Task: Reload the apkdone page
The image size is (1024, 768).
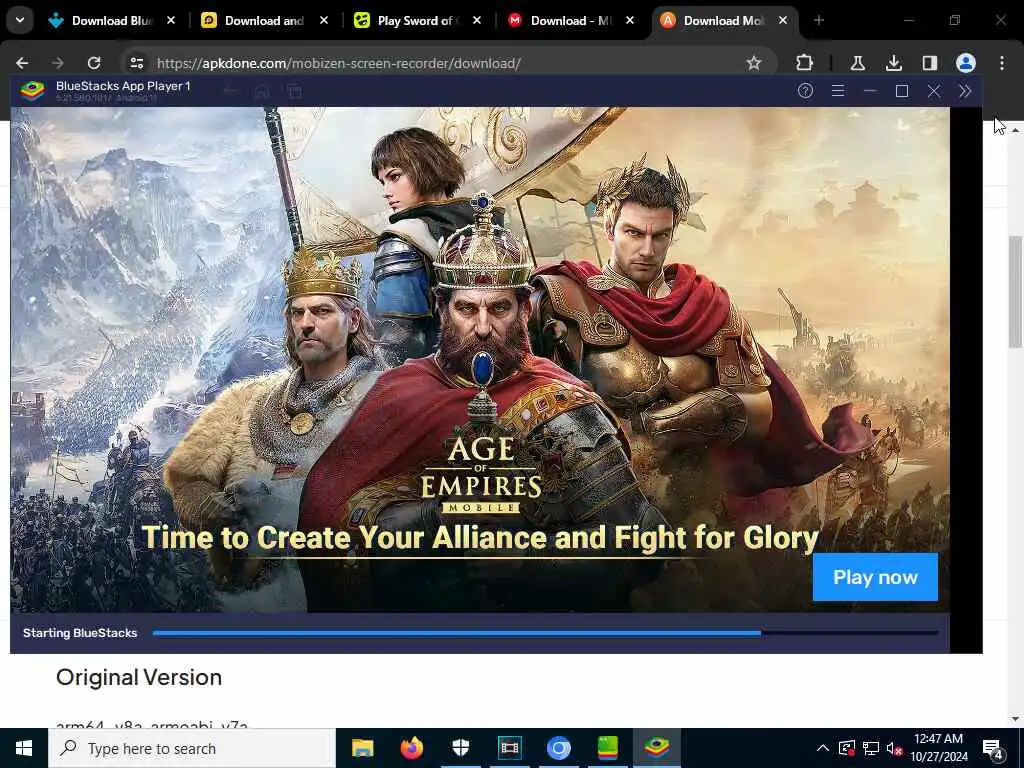Action: (94, 63)
